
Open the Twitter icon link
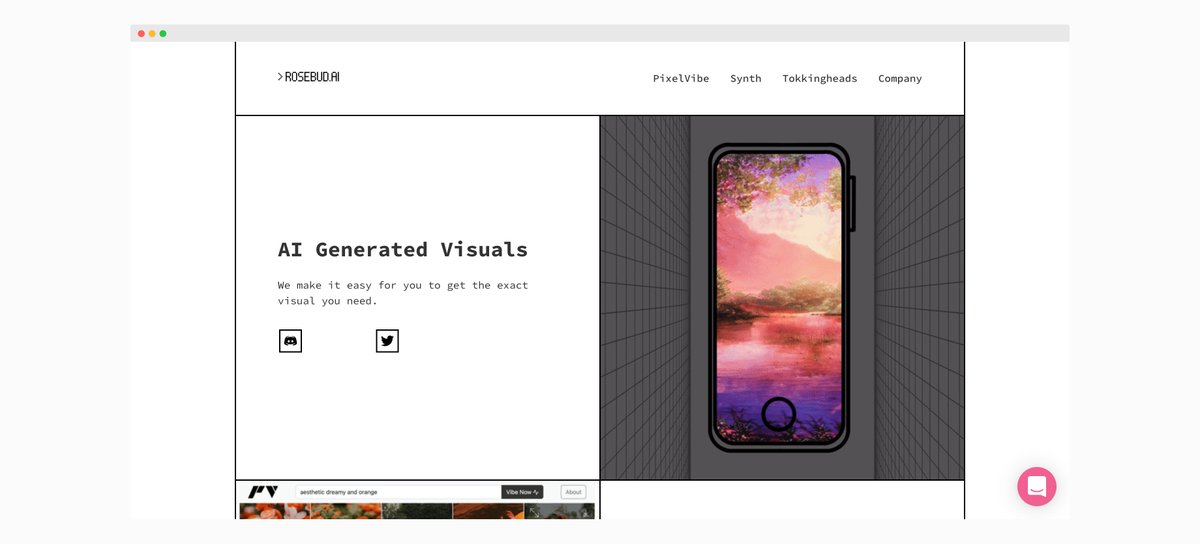[387, 341]
